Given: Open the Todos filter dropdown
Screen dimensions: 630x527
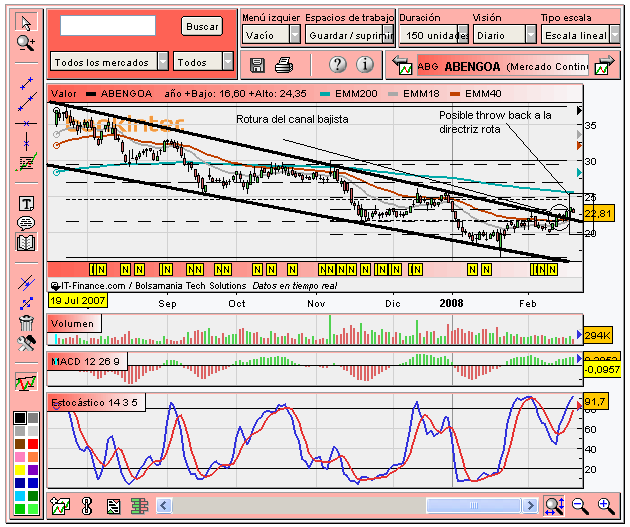Looking at the screenshot, I should click(x=203, y=62).
